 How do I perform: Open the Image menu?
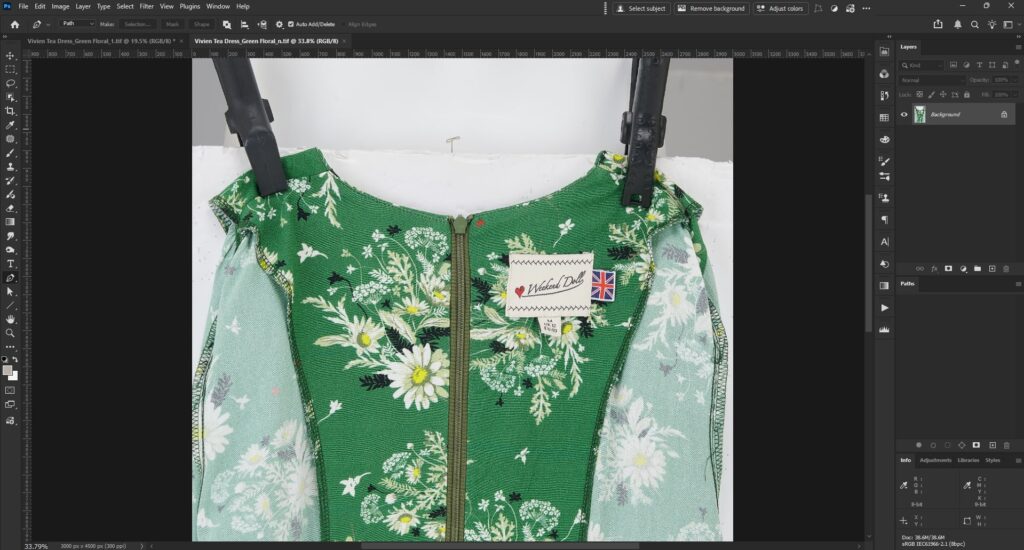(60, 7)
